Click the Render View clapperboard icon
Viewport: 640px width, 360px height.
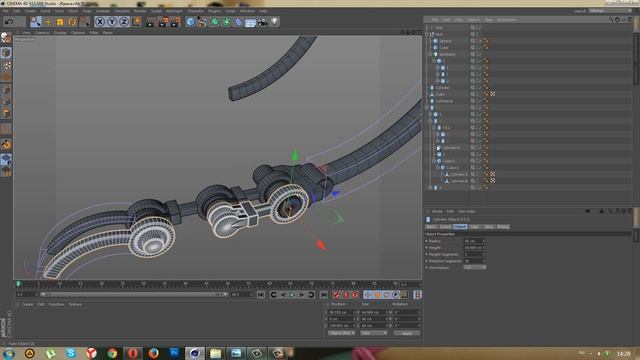151,21
